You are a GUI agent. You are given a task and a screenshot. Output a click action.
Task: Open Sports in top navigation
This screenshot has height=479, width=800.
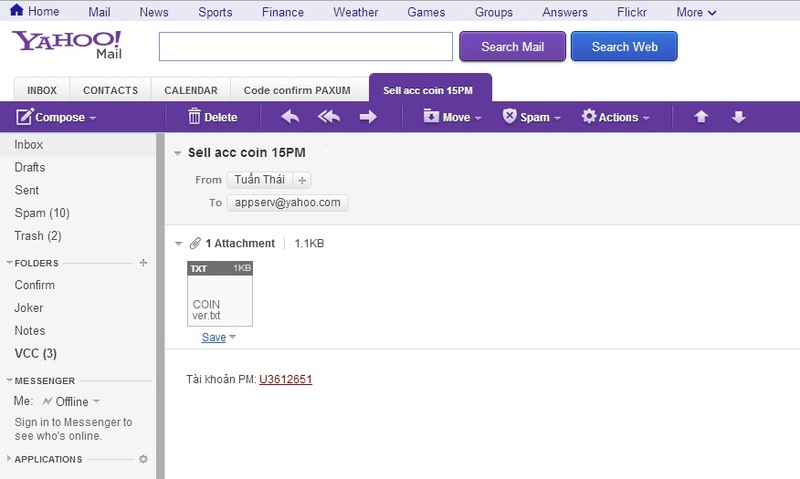[x=215, y=12]
